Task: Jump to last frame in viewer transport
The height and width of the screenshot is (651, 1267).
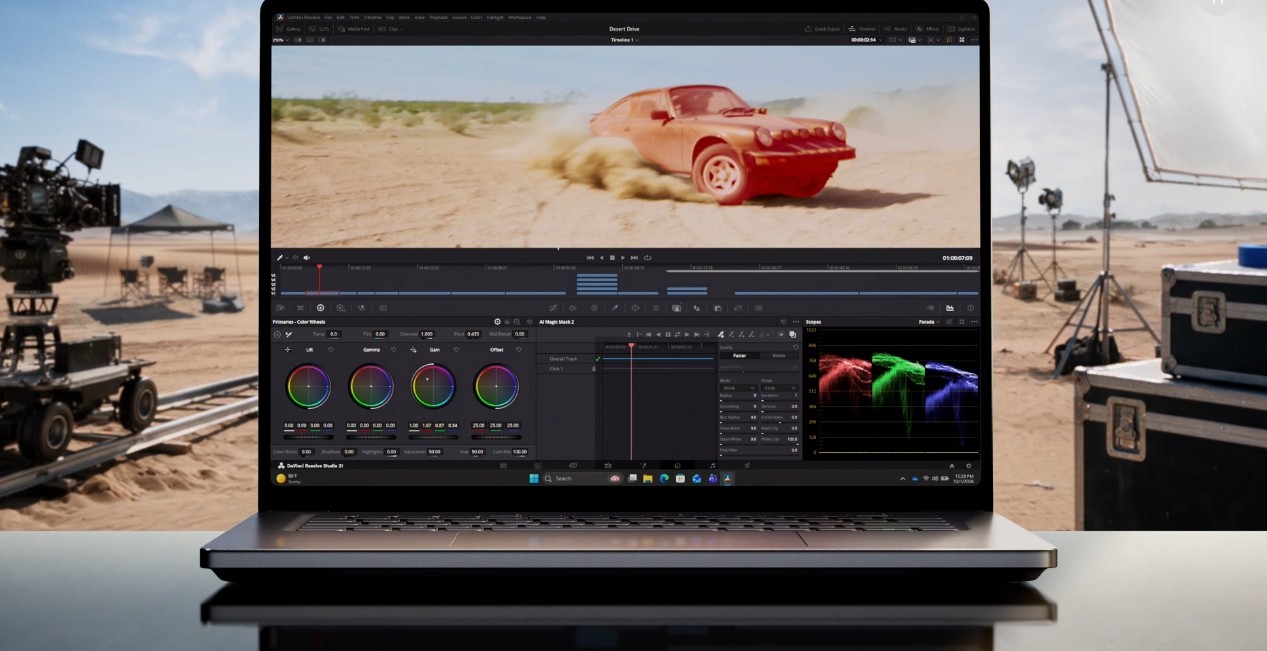Action: coord(634,258)
